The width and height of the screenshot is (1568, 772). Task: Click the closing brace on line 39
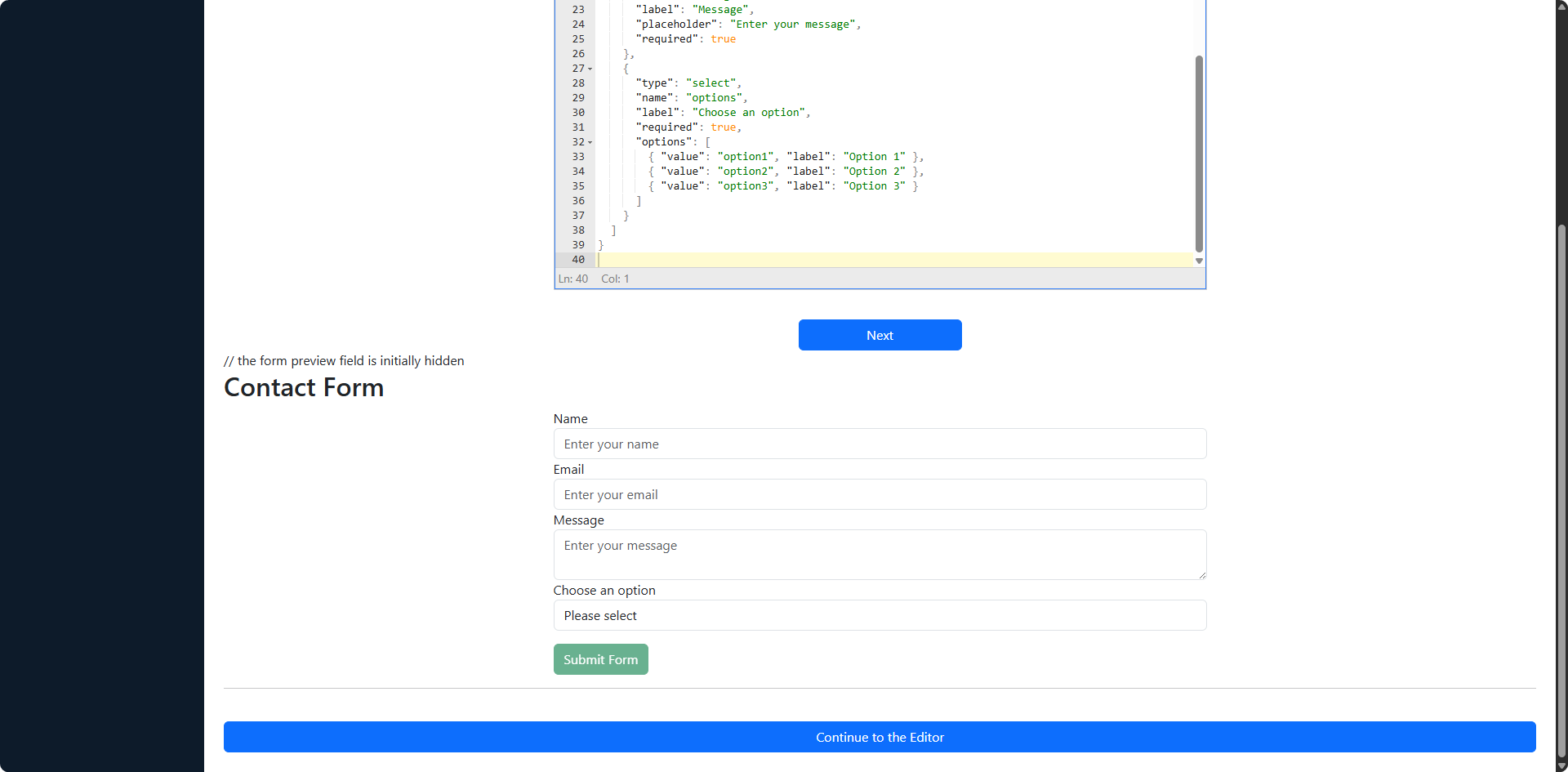(x=601, y=245)
